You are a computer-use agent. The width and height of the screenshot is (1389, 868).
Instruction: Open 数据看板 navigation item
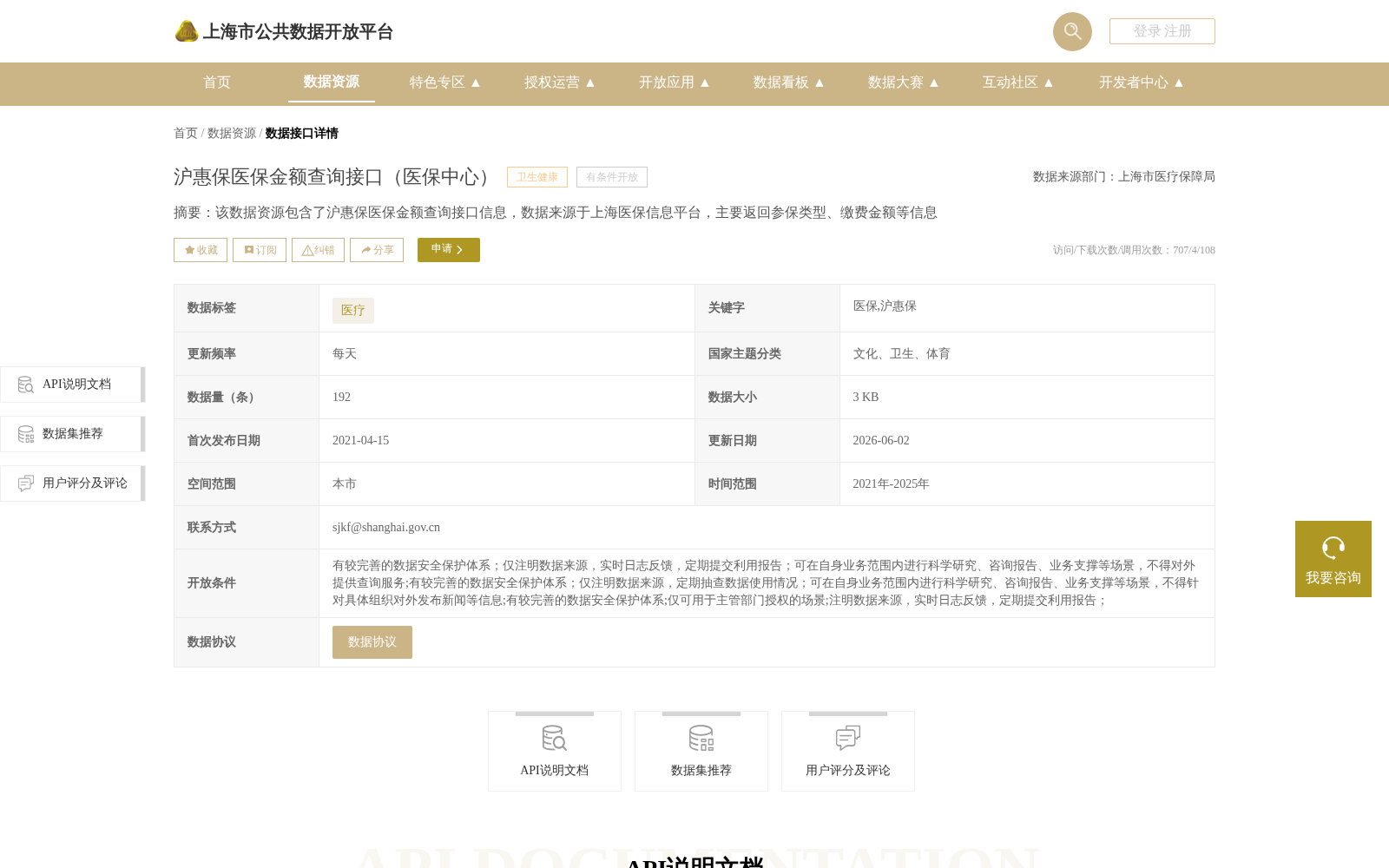point(781,82)
